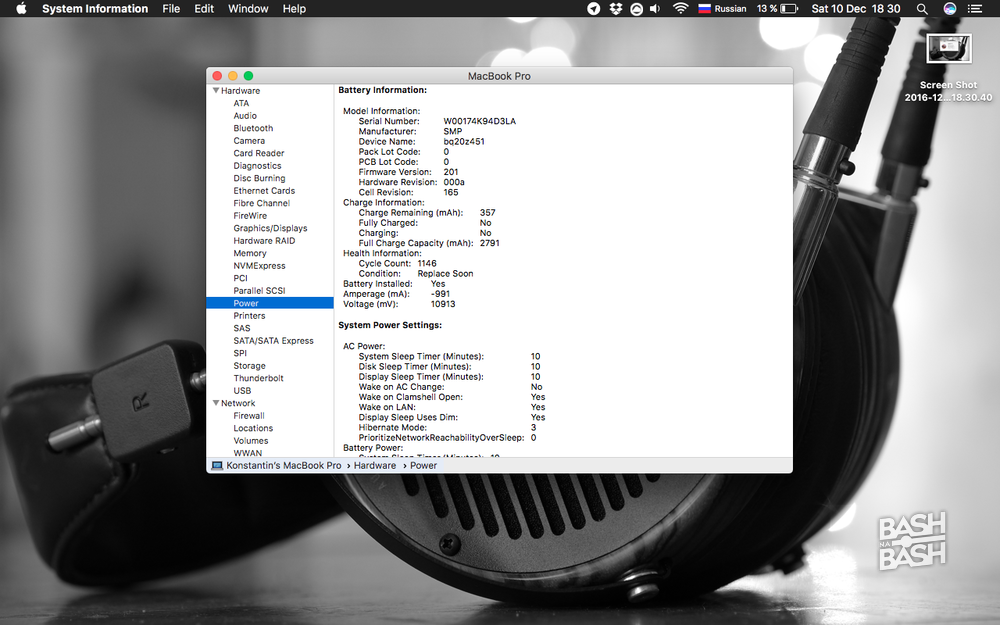This screenshot has height=625, width=1000.
Task: Open the Dropbox menu bar icon
Action: [615, 8]
